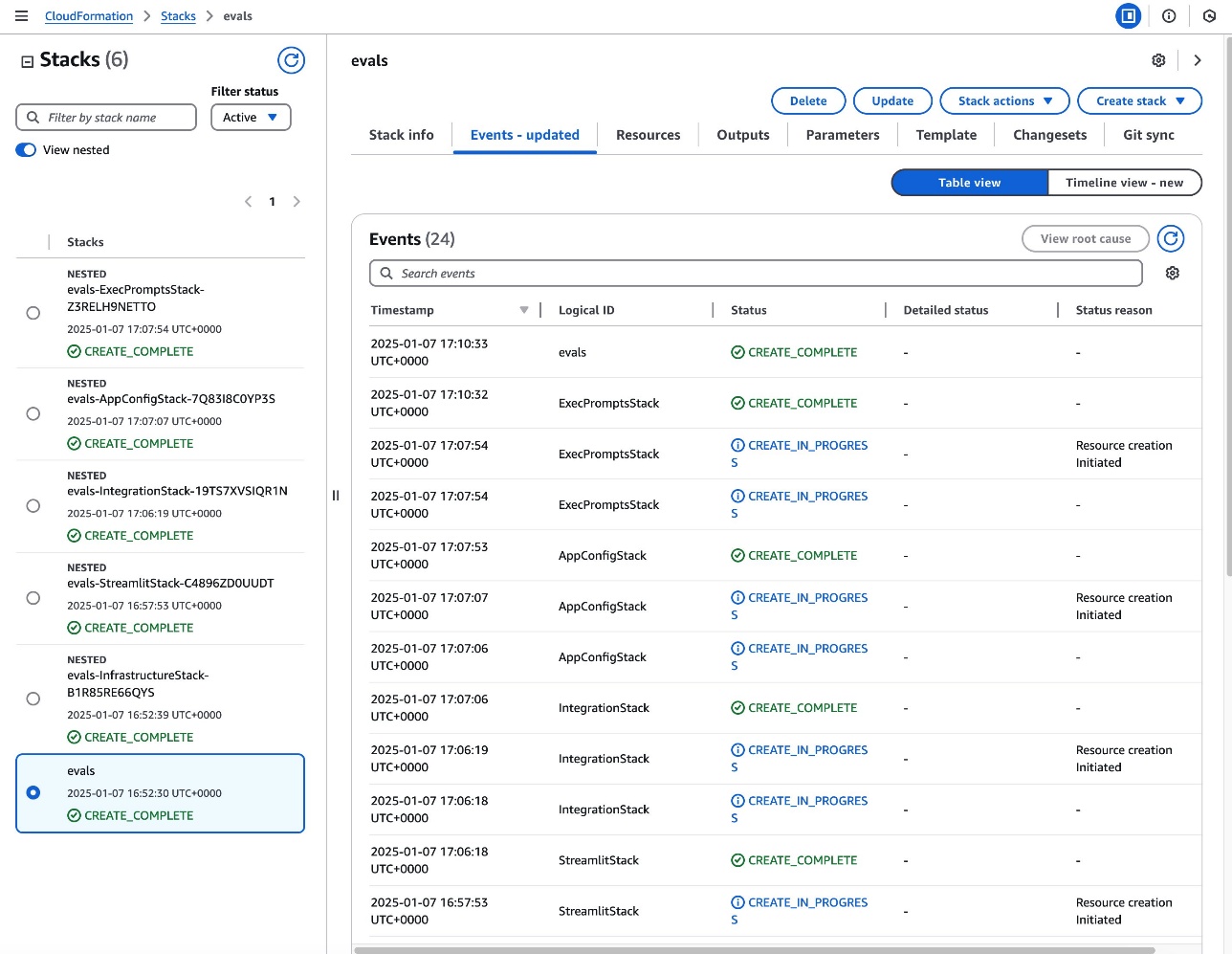Sort events by the Timestamp arrow
The image size is (1232, 954).
coord(524,310)
